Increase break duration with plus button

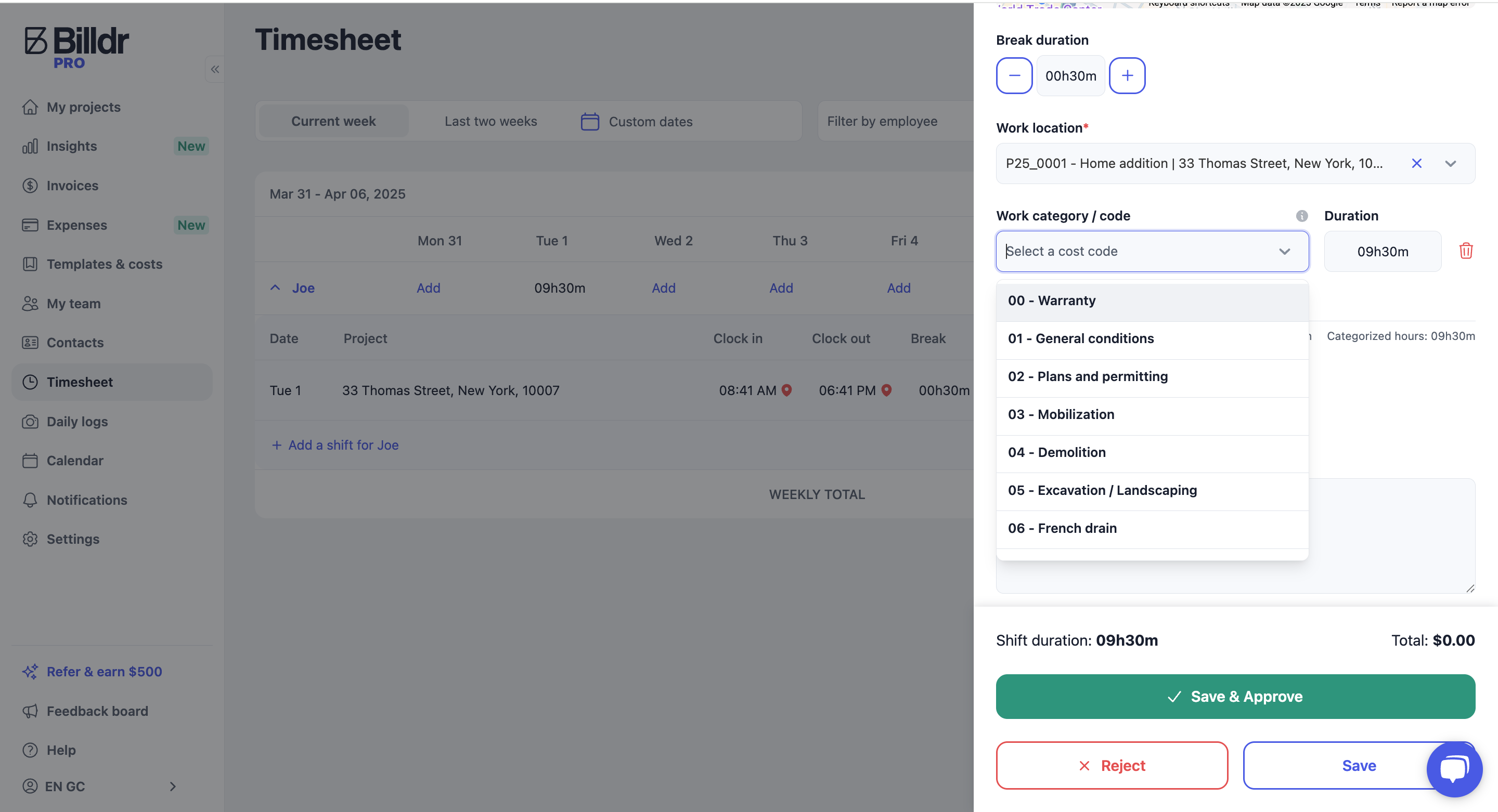[x=1127, y=75]
